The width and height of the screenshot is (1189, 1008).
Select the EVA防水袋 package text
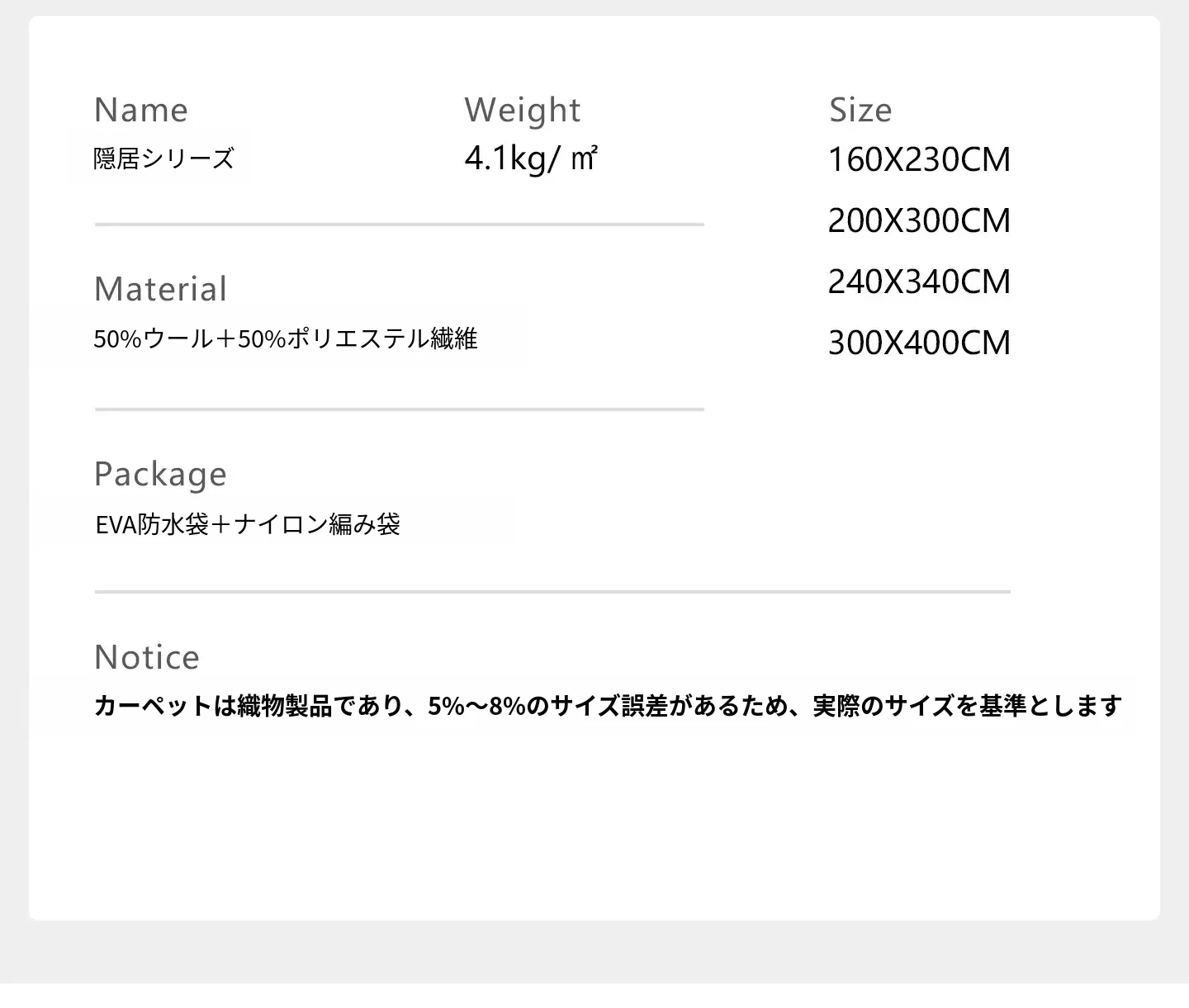tap(152, 525)
